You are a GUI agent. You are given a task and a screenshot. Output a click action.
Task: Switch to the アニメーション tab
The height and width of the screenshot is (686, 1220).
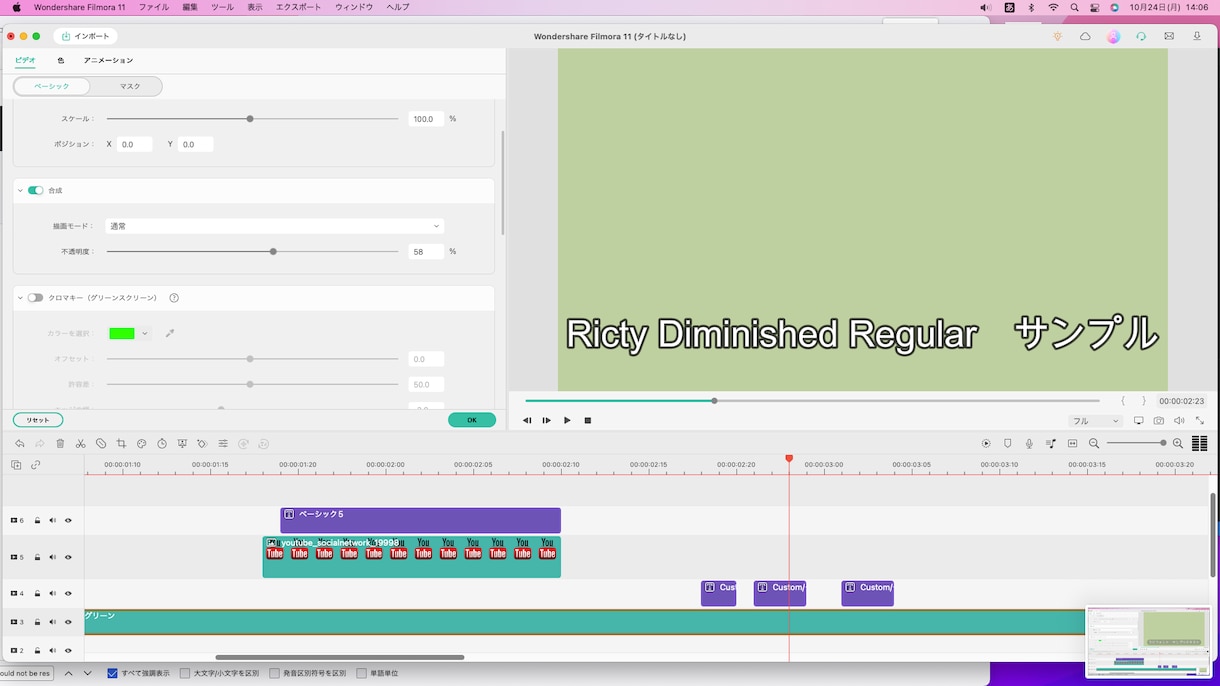click(x=108, y=61)
